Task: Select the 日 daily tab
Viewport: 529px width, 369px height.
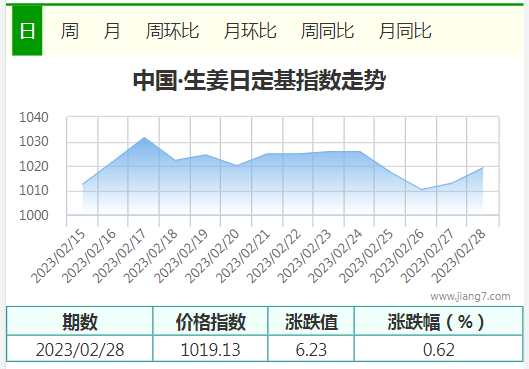Action: 27,31
